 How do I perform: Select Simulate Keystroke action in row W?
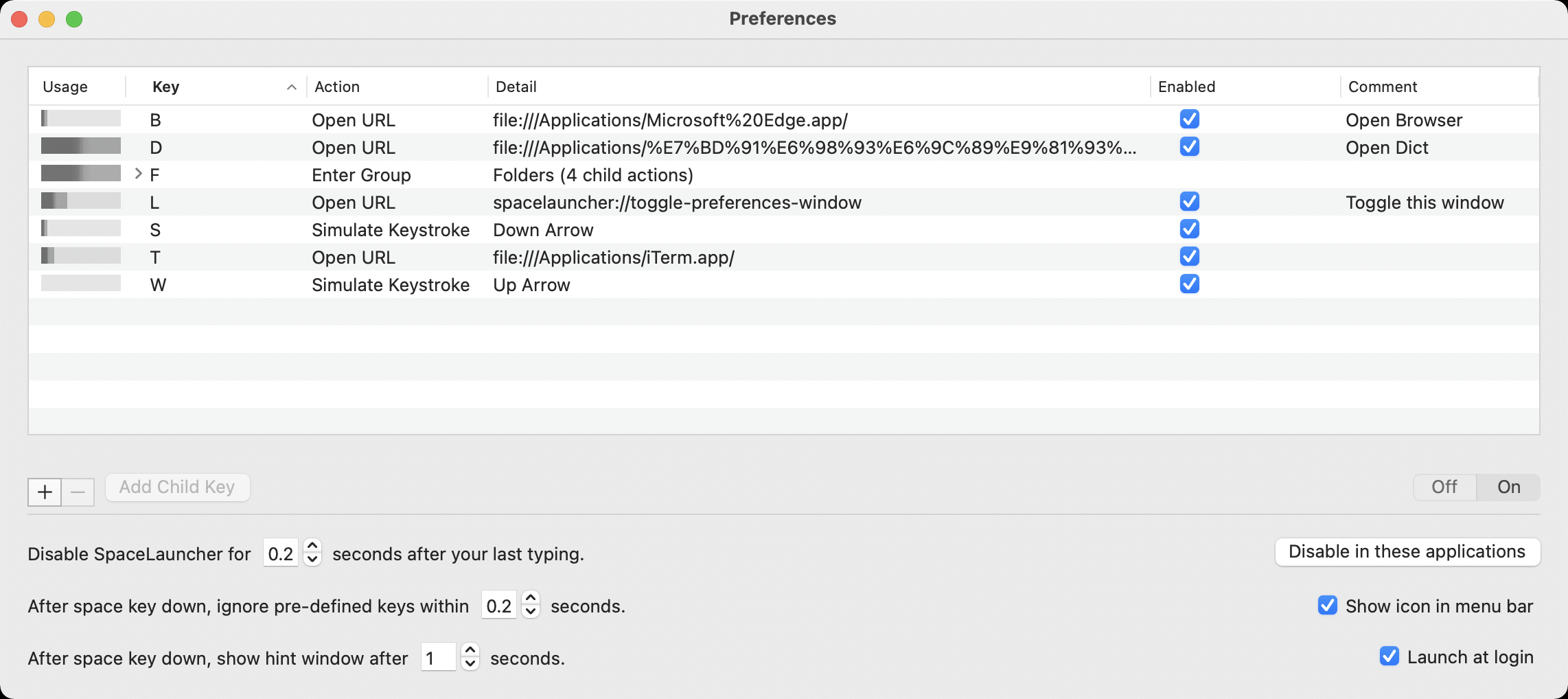[391, 285]
